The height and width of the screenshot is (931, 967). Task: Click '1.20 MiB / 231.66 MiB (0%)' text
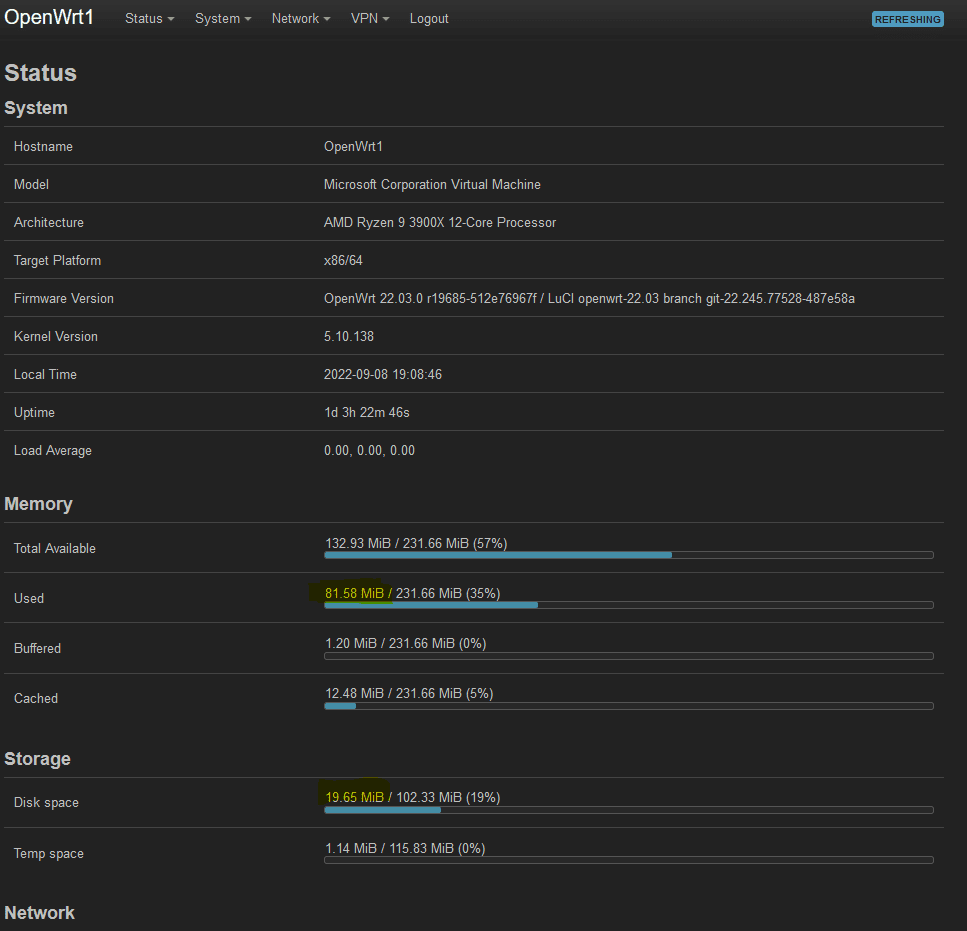(406, 643)
